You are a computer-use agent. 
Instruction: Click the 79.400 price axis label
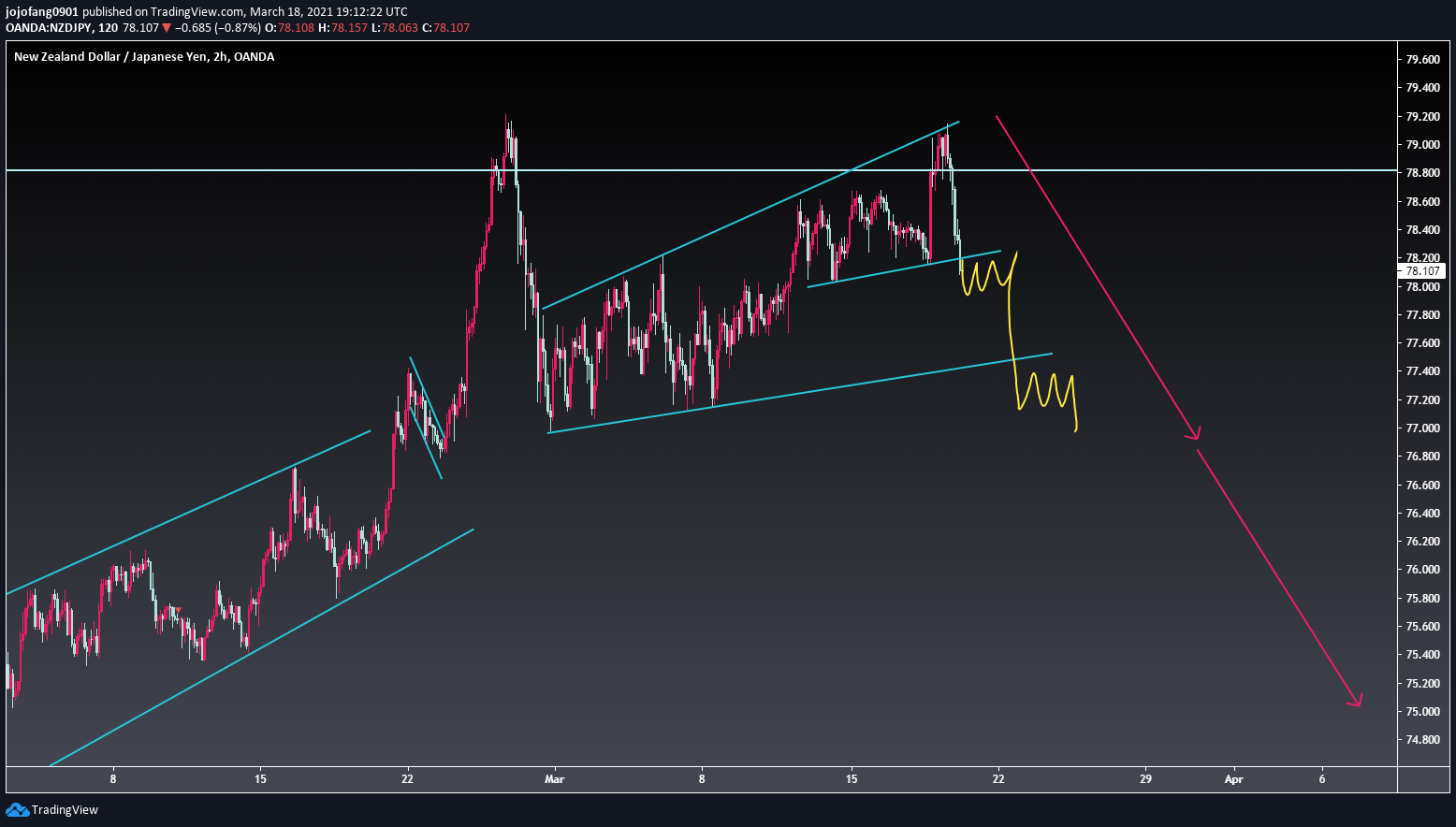pos(1423,88)
